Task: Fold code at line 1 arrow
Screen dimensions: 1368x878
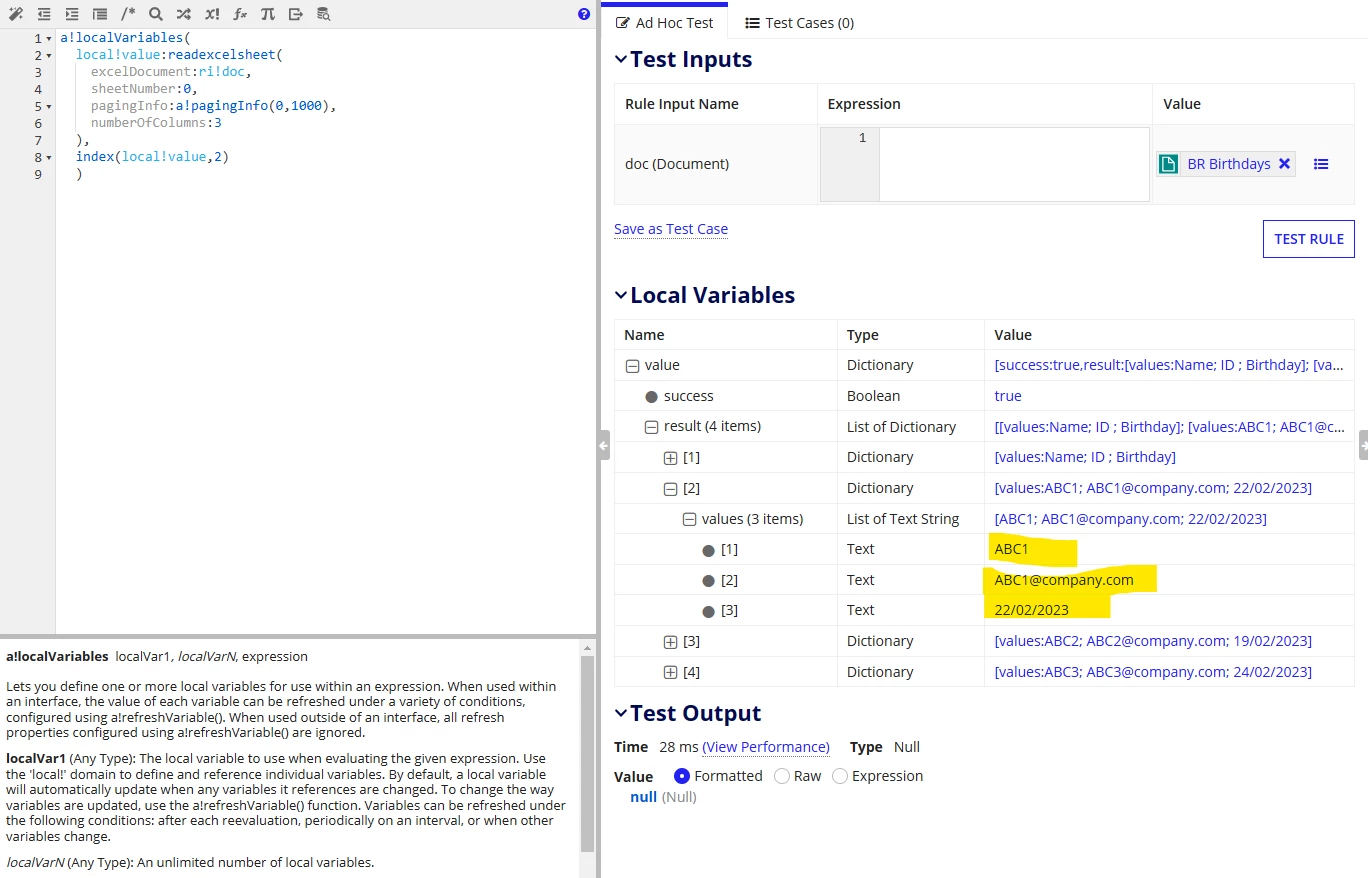Action: click(49, 39)
